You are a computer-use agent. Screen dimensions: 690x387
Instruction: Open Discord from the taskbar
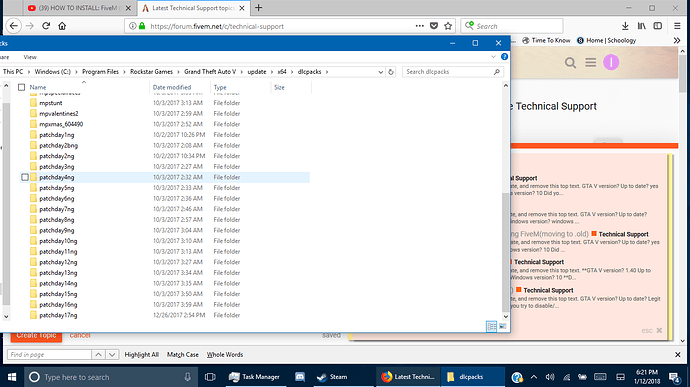click(300, 377)
